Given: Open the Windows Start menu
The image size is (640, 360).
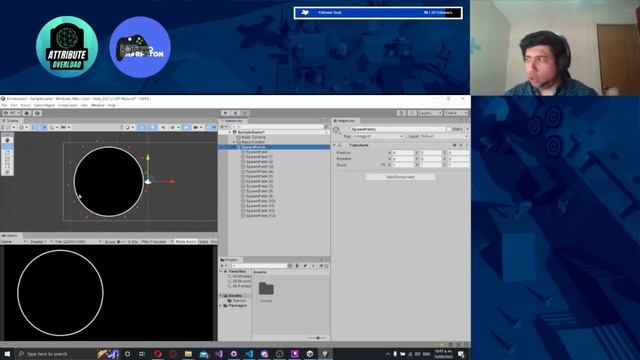Looking at the screenshot, I should pos(7,354).
